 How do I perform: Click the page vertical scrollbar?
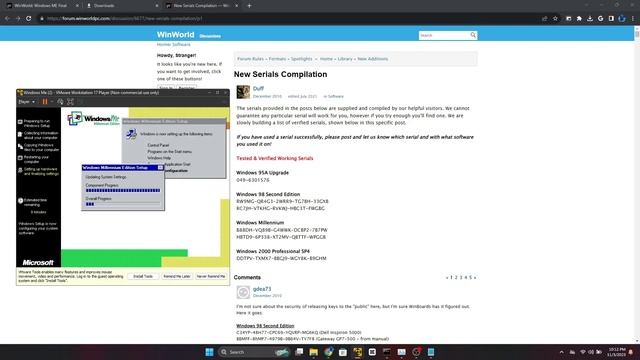tap(637, 184)
